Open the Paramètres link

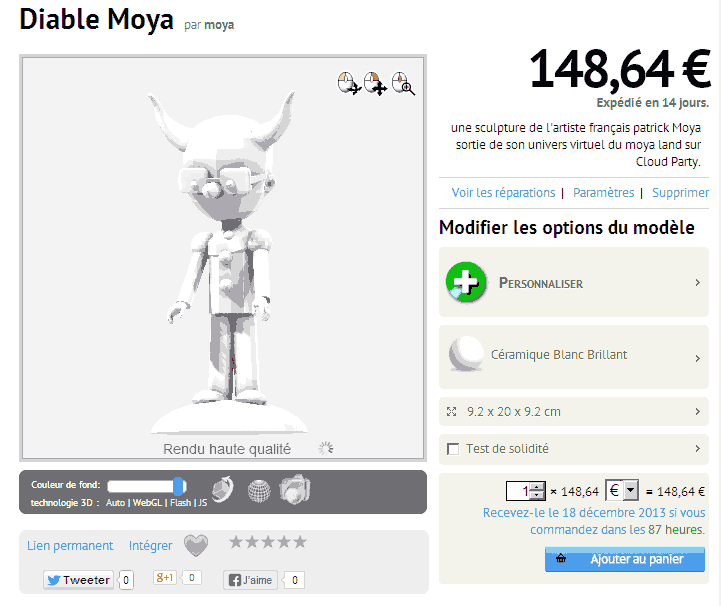(x=603, y=193)
